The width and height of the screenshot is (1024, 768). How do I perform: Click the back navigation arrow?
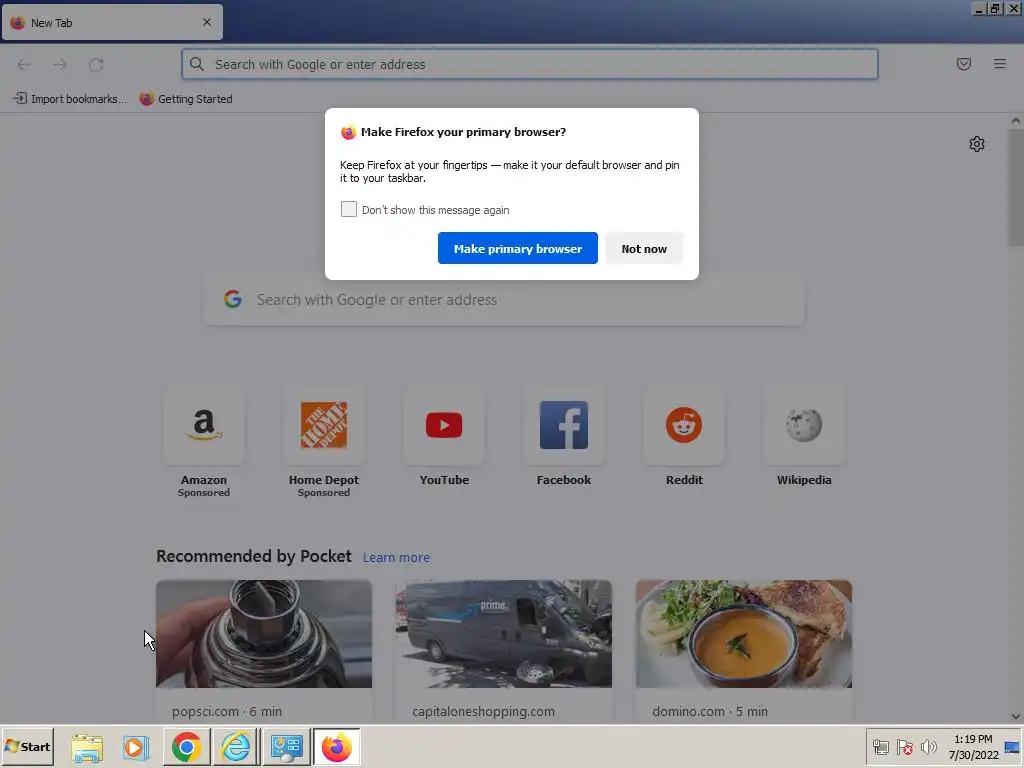click(24, 64)
